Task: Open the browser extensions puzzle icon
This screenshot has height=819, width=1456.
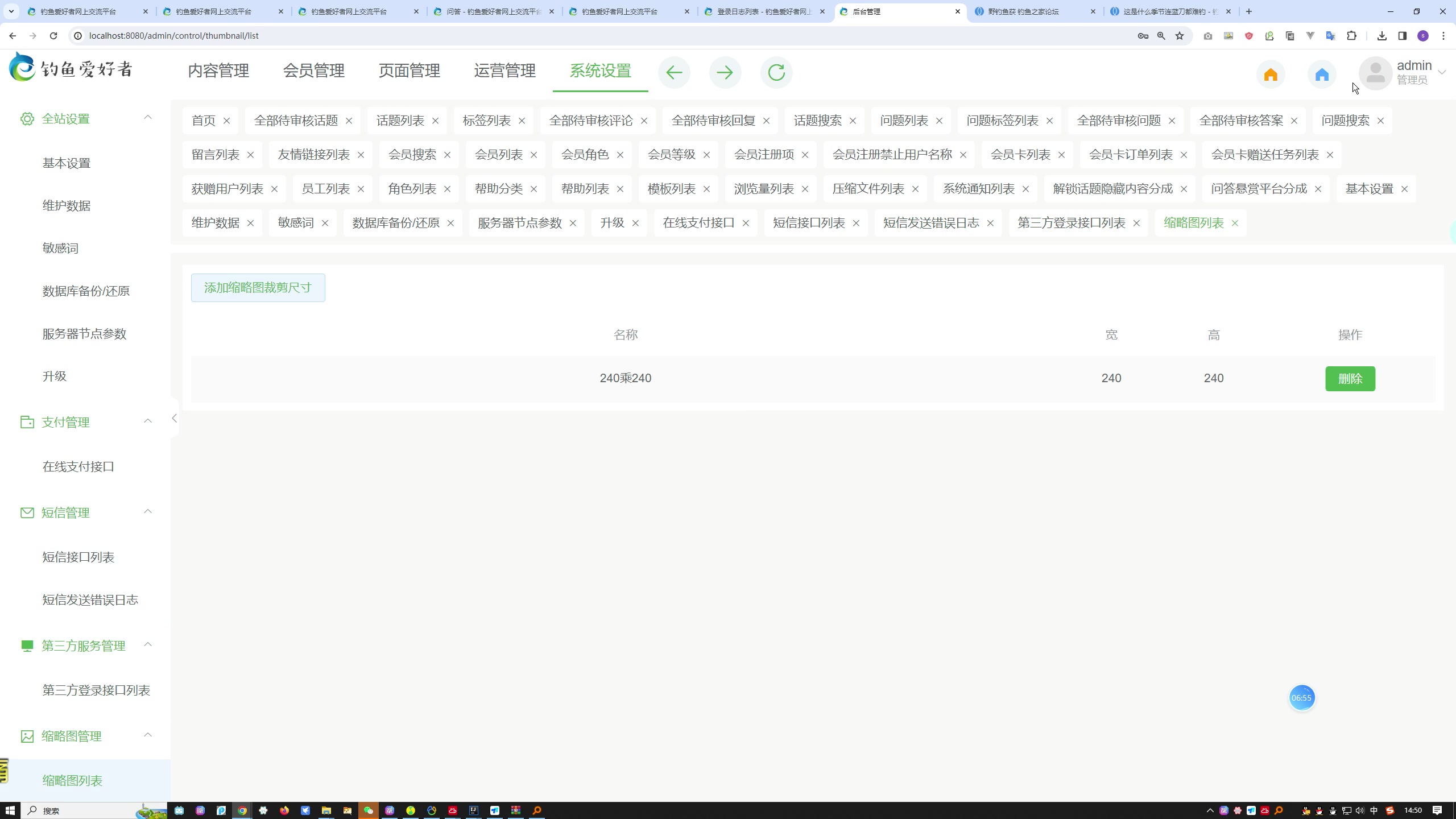Action: [1352, 36]
